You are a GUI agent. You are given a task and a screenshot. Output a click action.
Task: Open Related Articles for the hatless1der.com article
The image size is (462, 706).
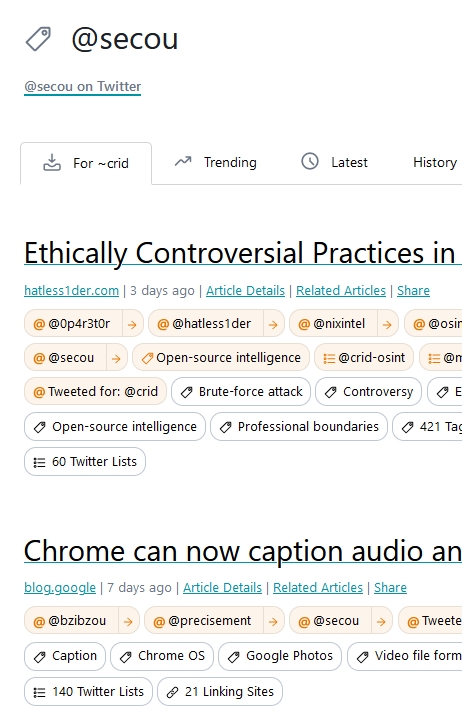tap(341, 291)
